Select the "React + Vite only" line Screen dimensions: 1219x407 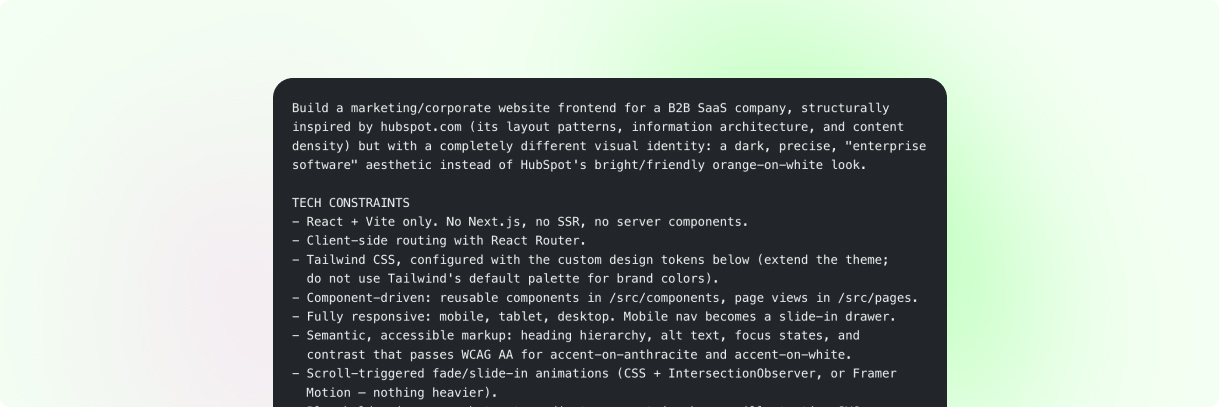pyautogui.click(x=520, y=221)
